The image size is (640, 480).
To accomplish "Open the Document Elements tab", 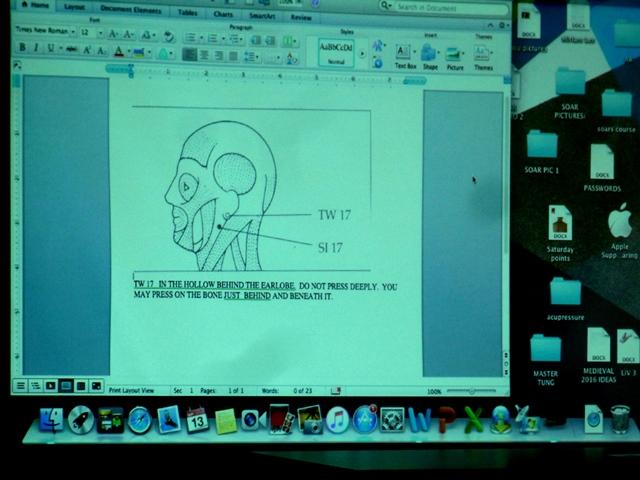I will click(x=130, y=7).
